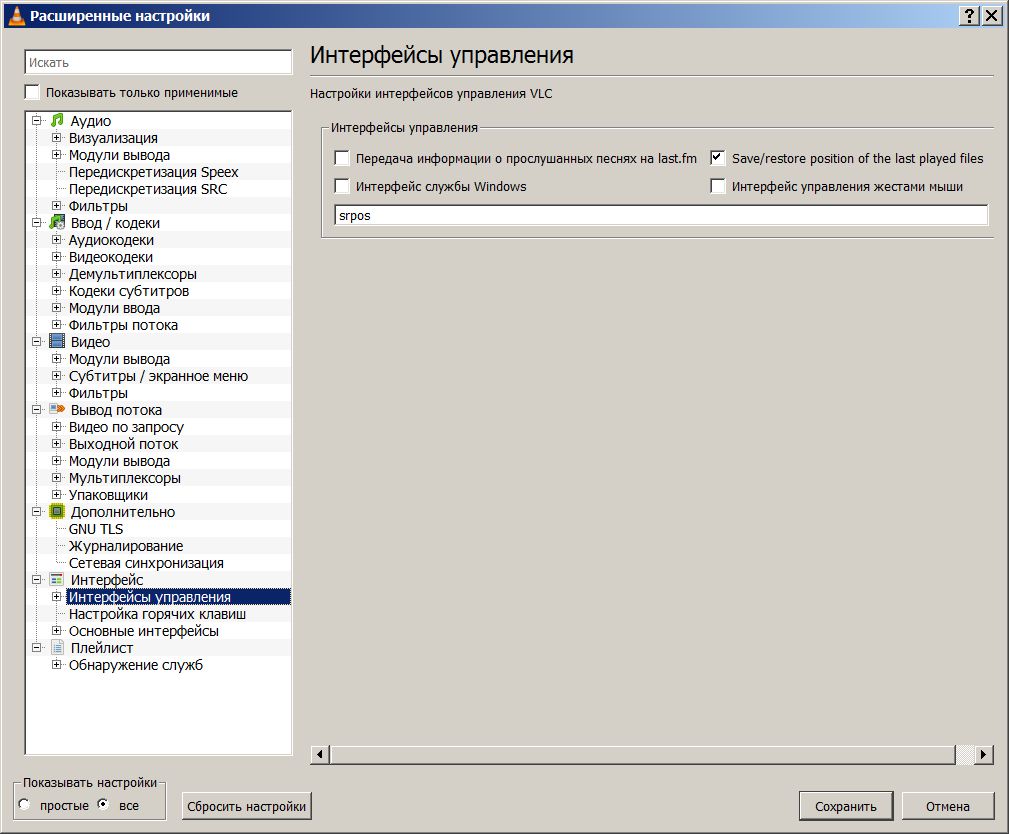Open Визуализация settings in the tree

tap(113, 138)
